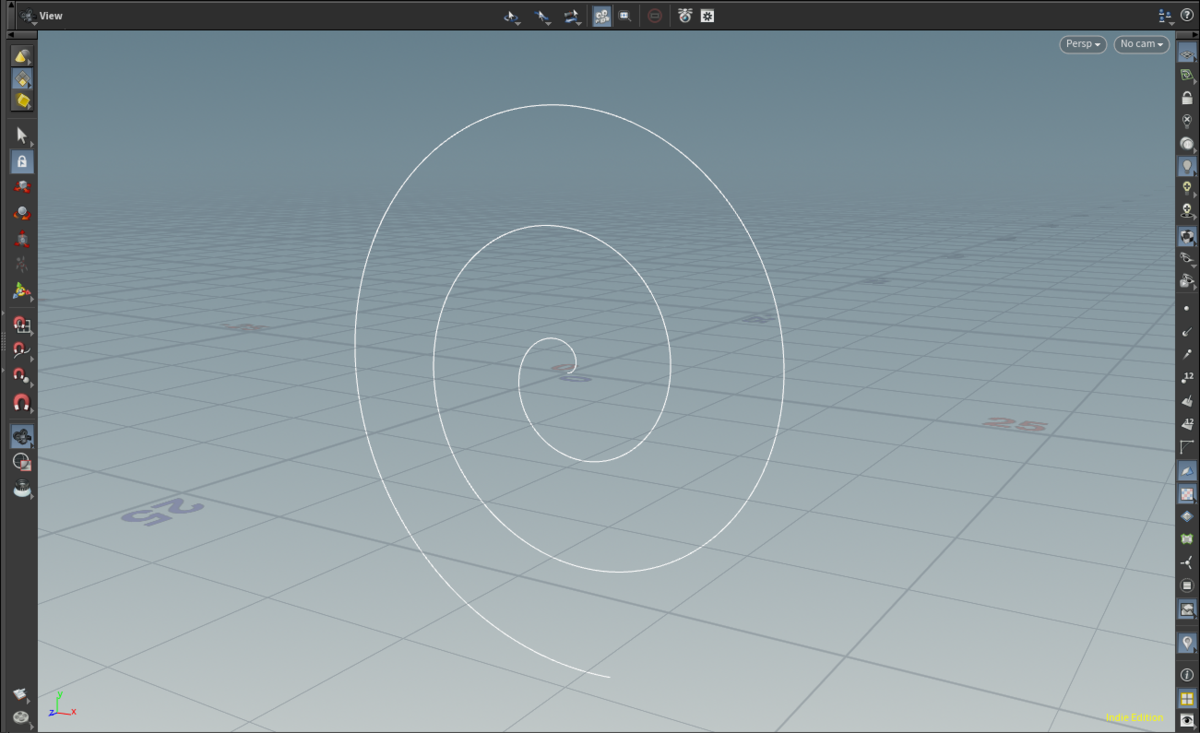The height and width of the screenshot is (733, 1200).
Task: Open the select-arrow tool dropdown in top toolbar
Action: [x=542, y=17]
